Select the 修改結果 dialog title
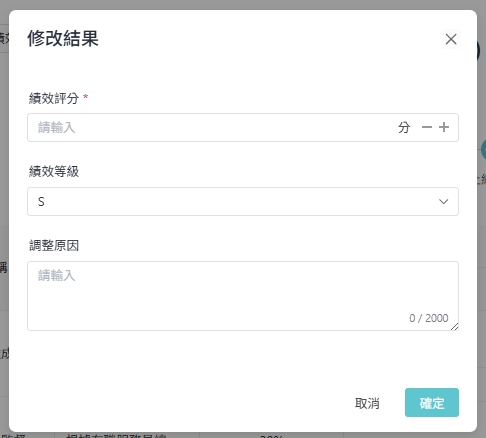This screenshot has width=486, height=438. 63,38
